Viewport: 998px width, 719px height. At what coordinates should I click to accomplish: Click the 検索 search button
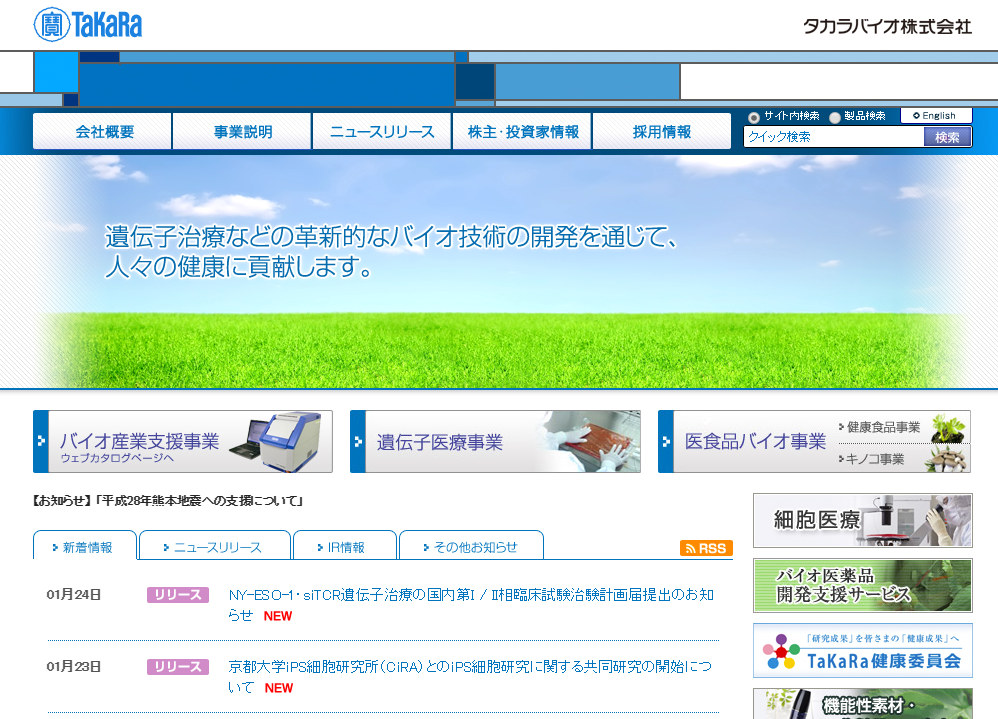(x=947, y=137)
